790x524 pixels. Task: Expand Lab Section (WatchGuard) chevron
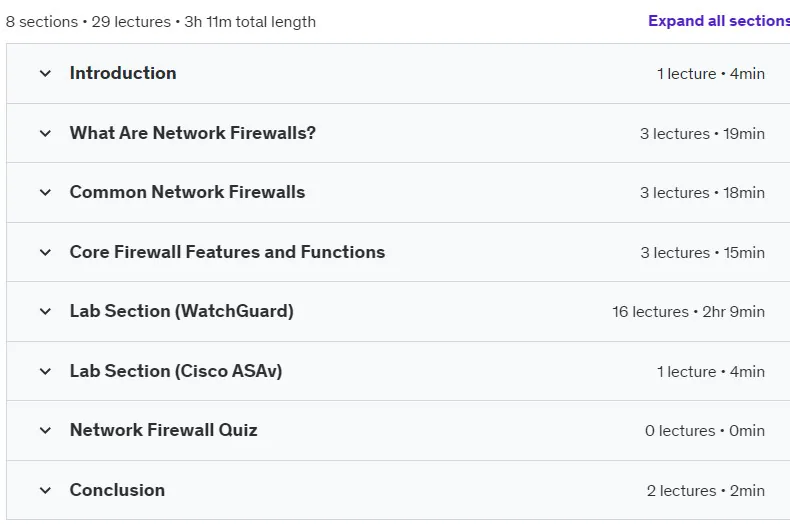click(45, 311)
